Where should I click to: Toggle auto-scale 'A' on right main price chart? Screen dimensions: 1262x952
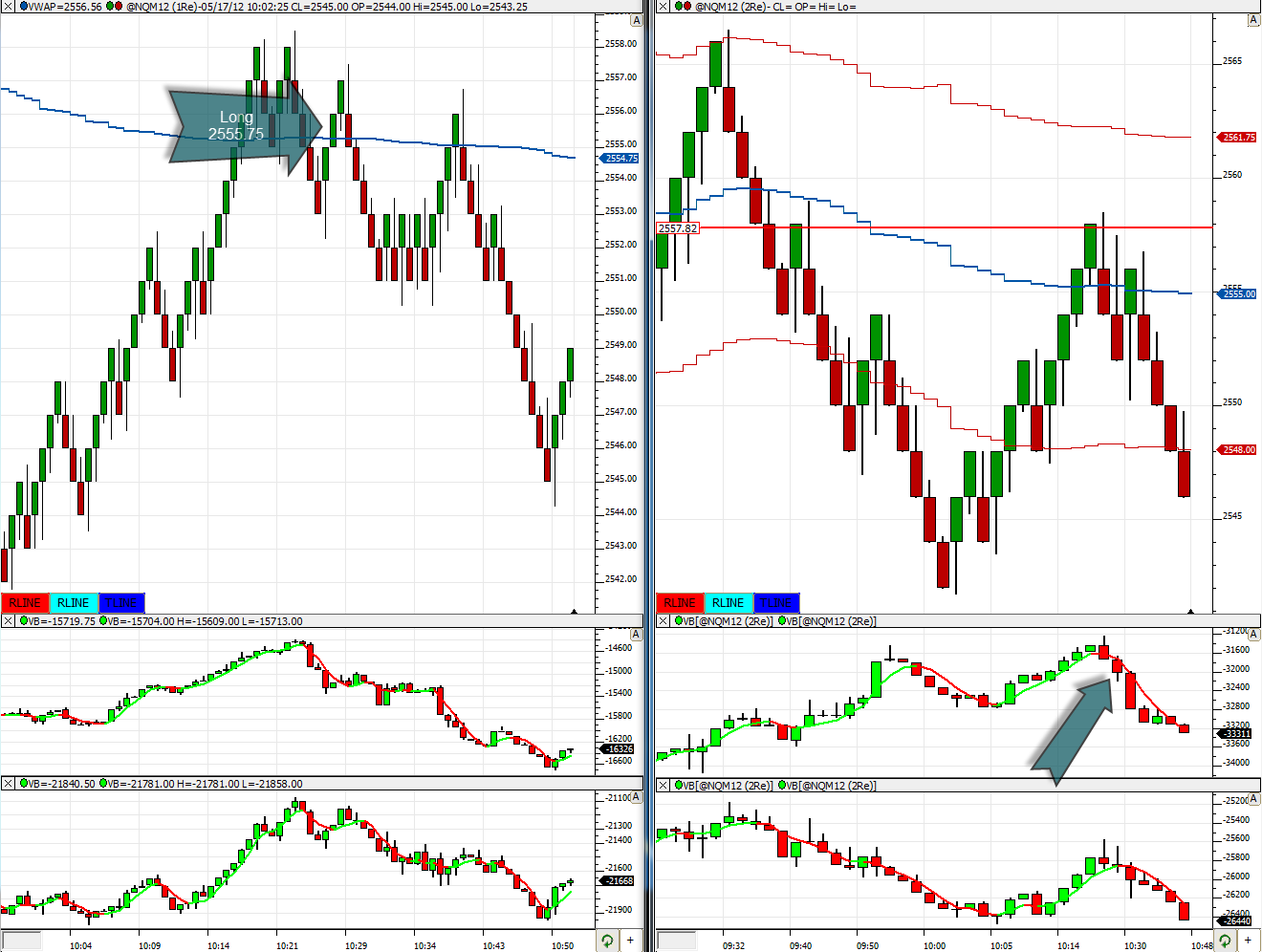[x=1254, y=20]
